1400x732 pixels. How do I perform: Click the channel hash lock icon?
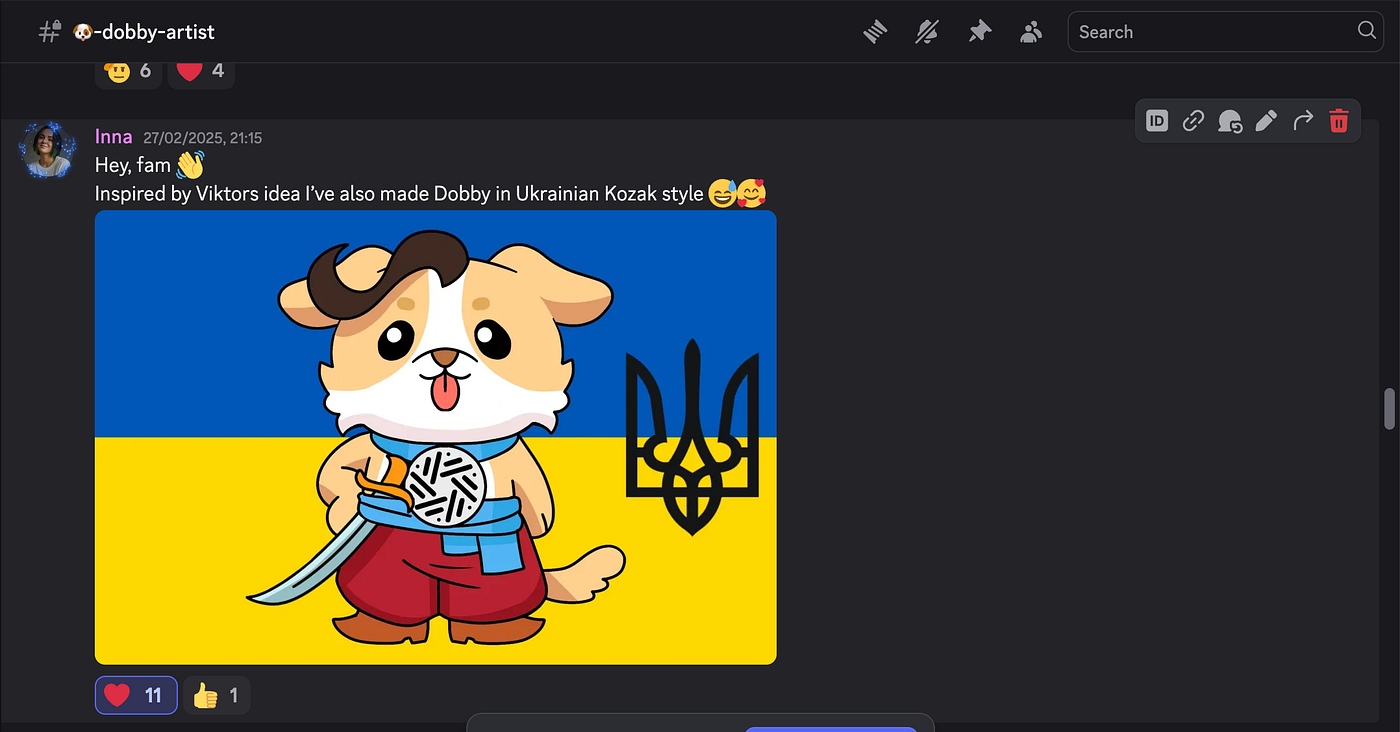[x=49, y=32]
